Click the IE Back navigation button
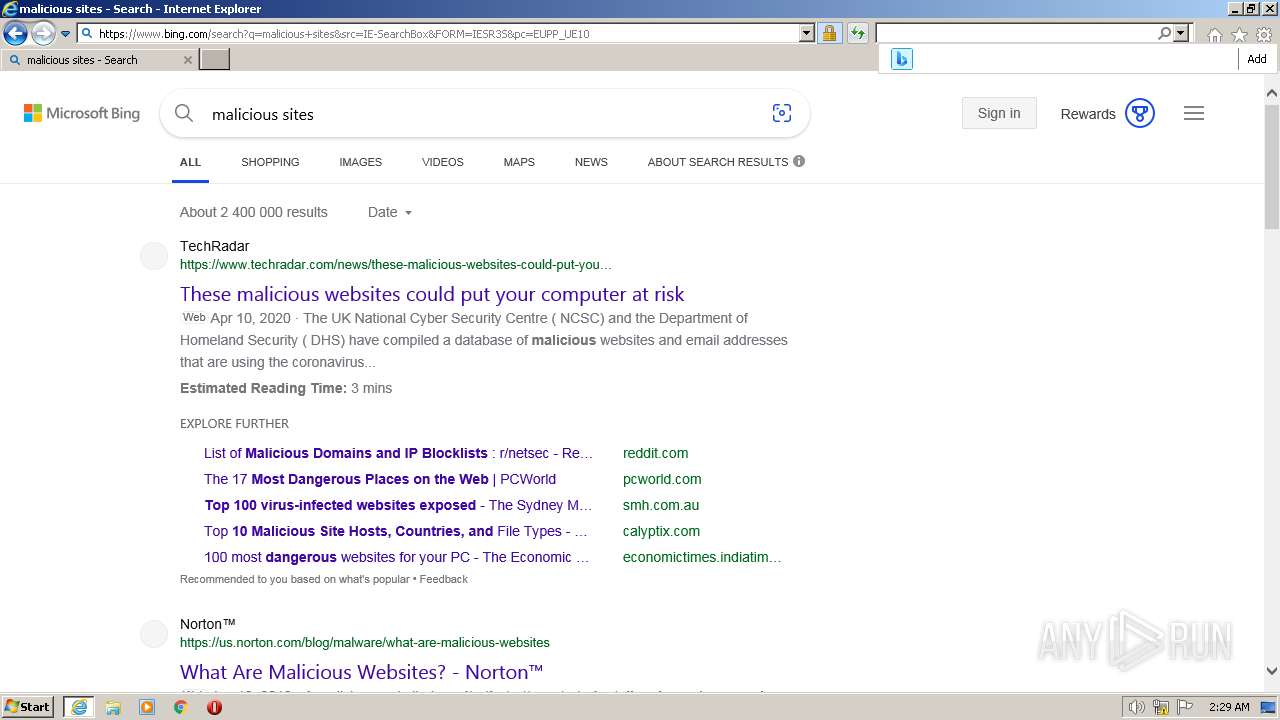 pos(15,33)
